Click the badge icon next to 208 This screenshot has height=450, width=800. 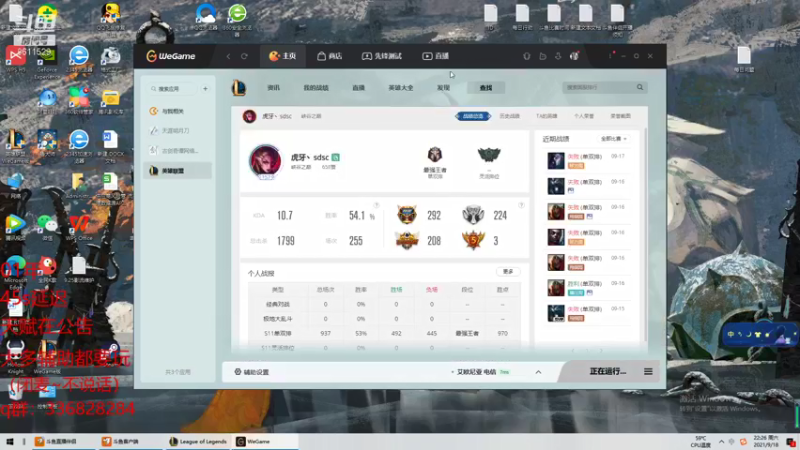pos(407,240)
